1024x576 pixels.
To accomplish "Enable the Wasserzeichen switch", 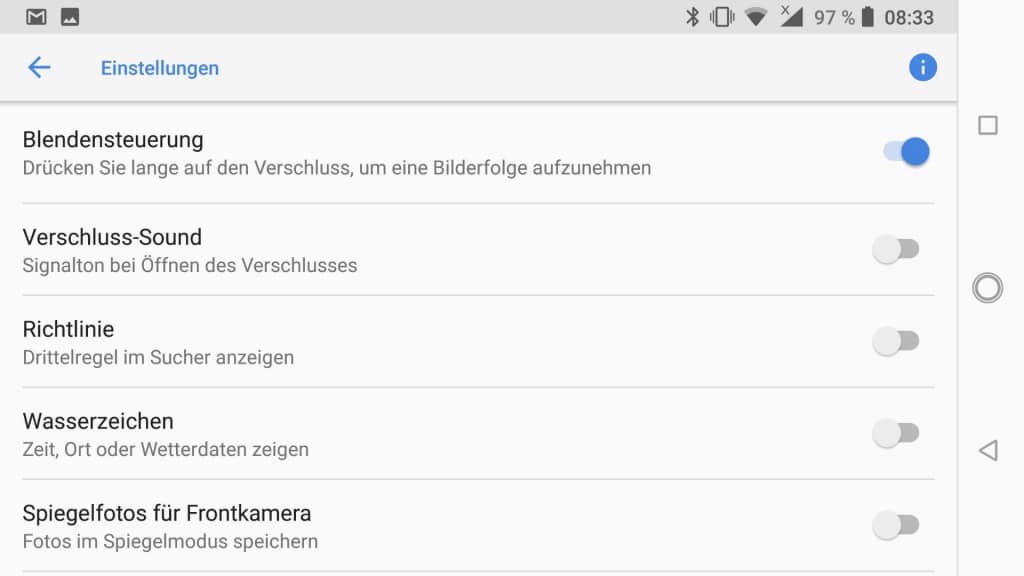I will pos(895,433).
